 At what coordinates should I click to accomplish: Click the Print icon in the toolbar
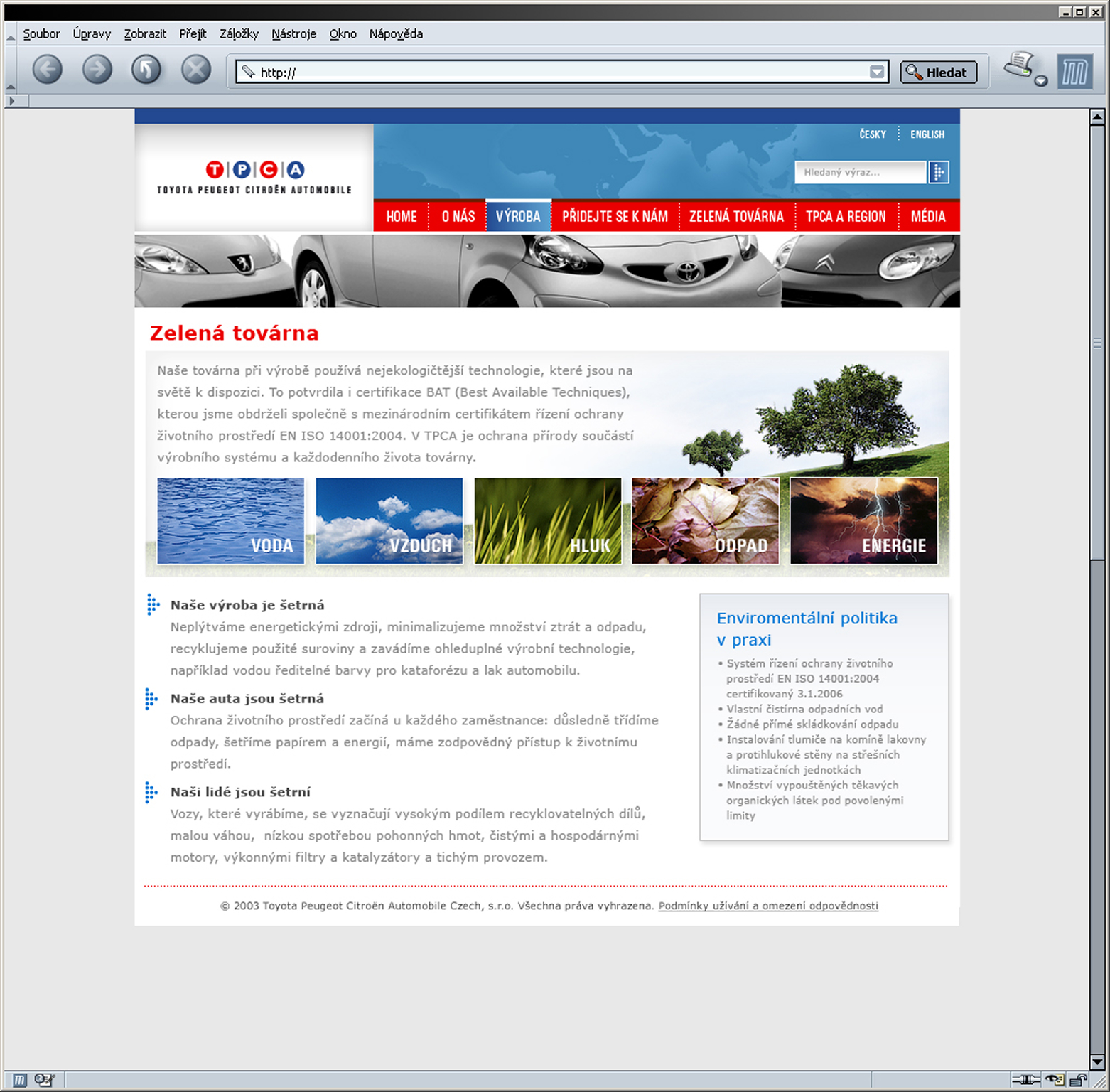pyautogui.click(x=1019, y=65)
